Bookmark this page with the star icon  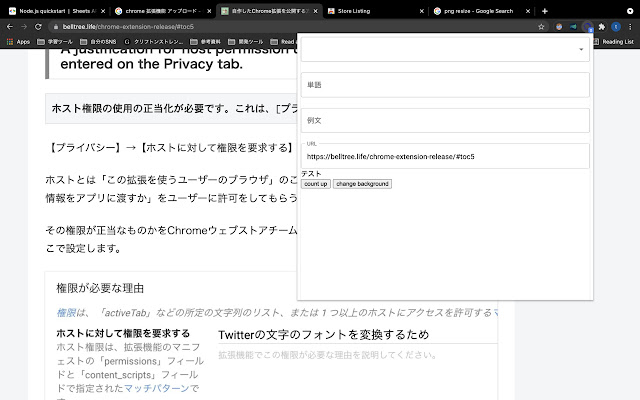[541, 27]
